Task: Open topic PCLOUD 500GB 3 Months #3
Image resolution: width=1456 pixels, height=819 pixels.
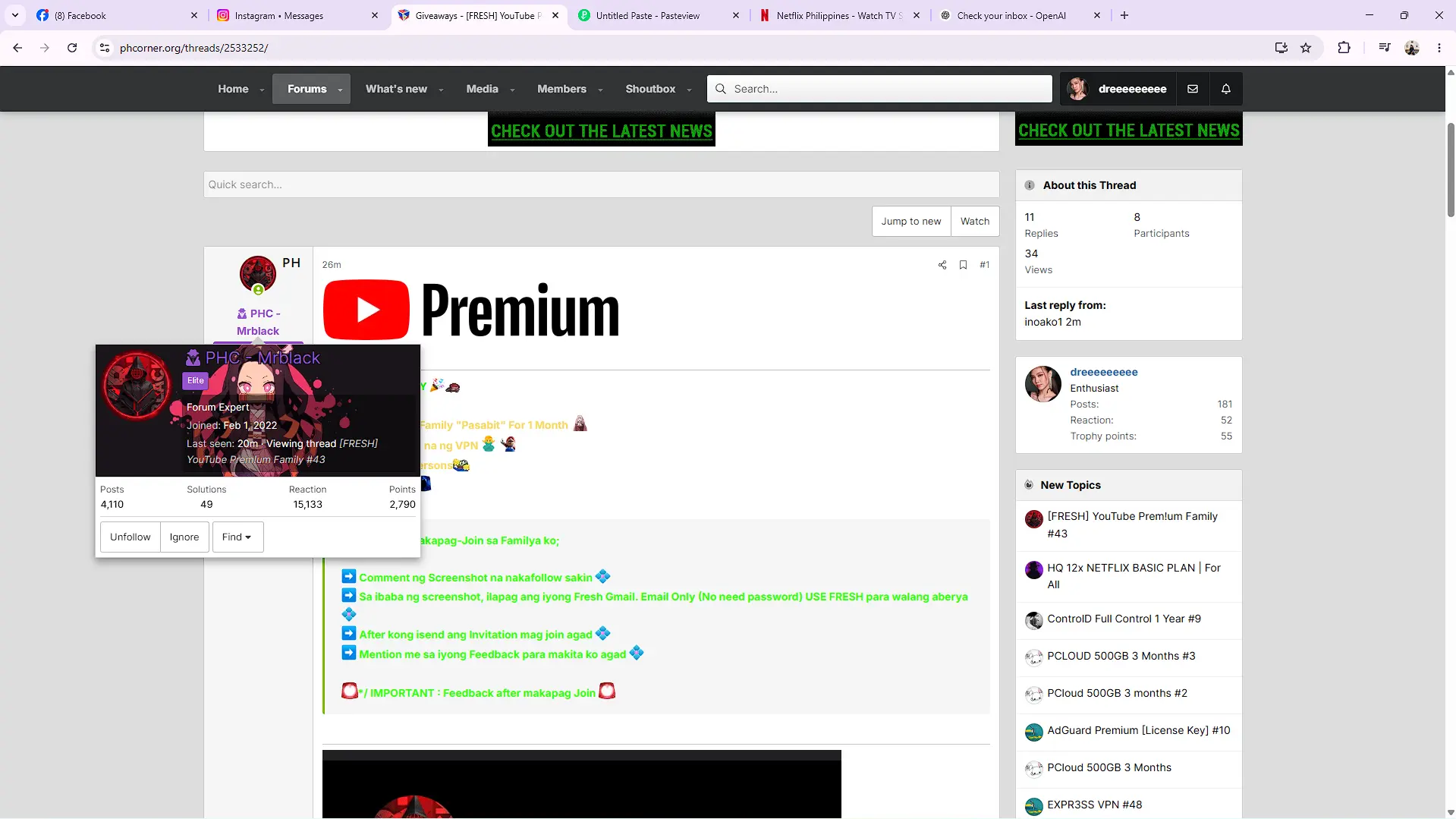Action: (1121, 656)
